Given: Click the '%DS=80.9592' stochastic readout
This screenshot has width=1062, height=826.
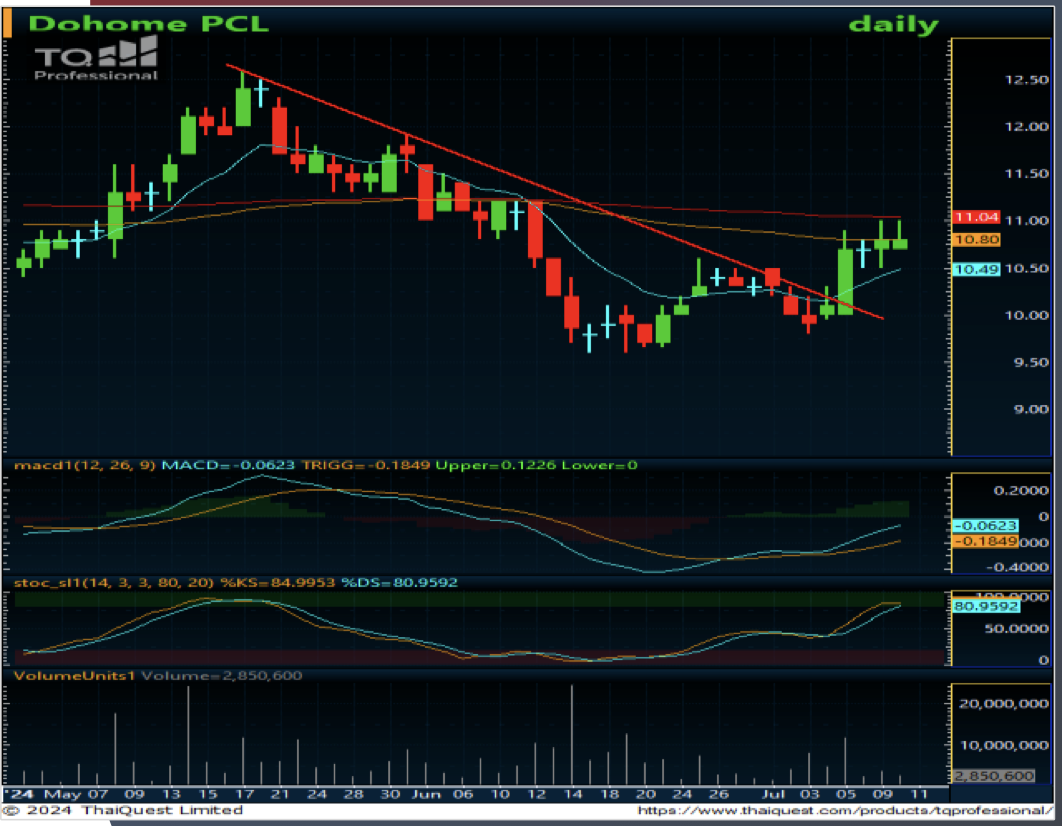Looking at the screenshot, I should (399, 583).
